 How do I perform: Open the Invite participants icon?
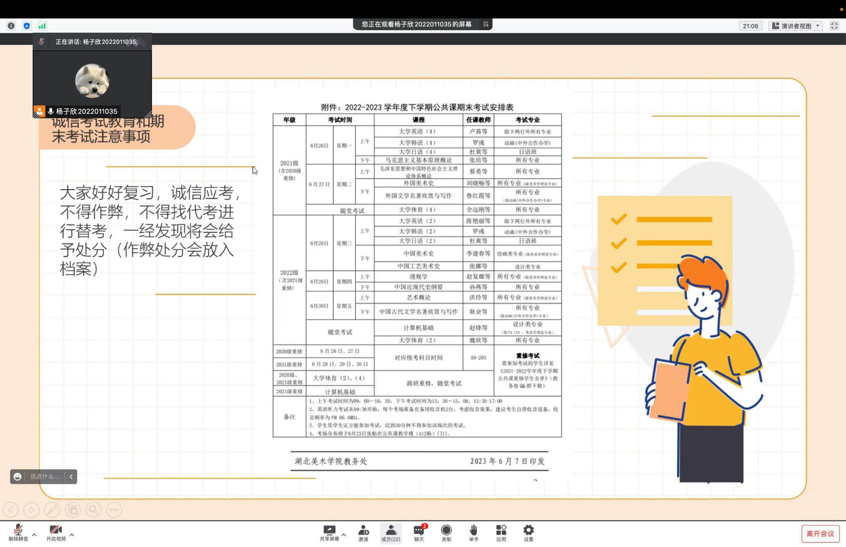[363, 532]
